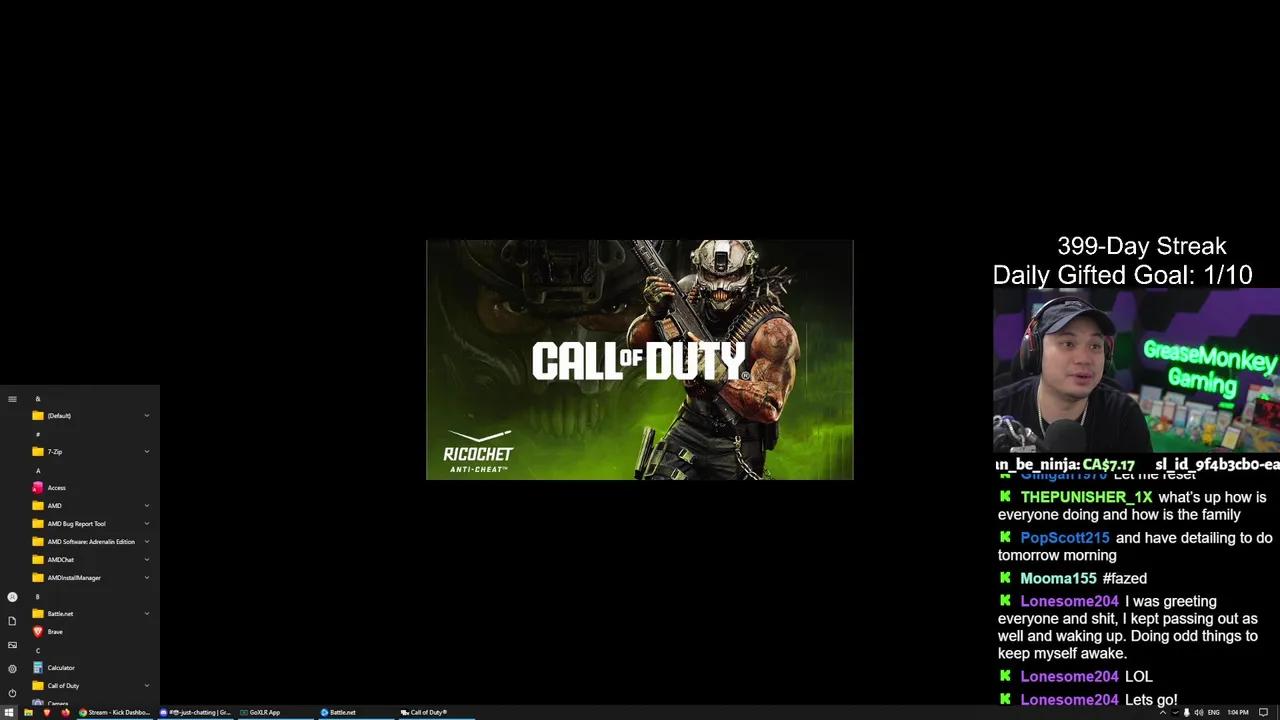Click the RICOCHET Anti-Cheat logo
Viewport: 1280px width, 720px height.
(478, 451)
